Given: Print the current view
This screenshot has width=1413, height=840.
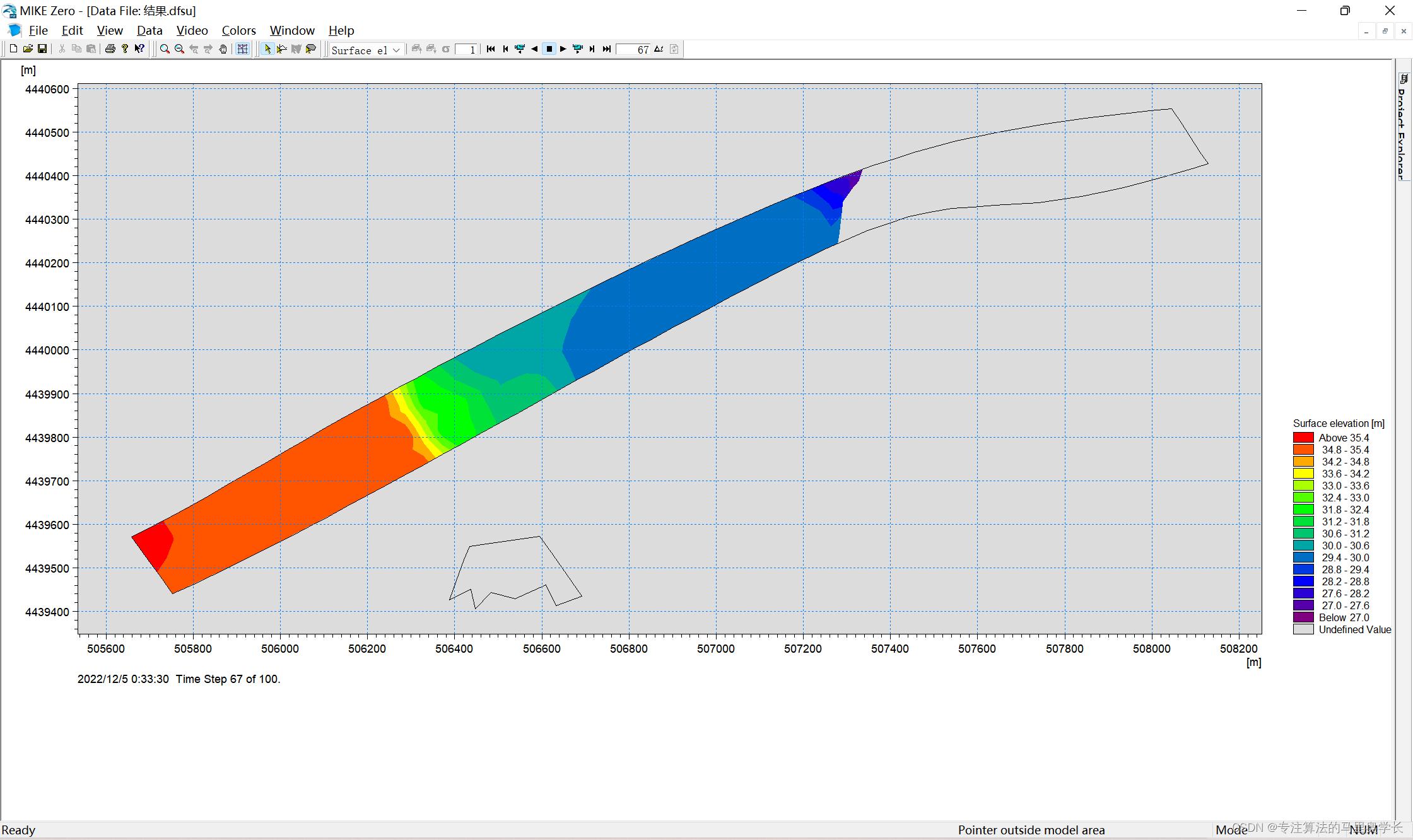Looking at the screenshot, I should coord(110,49).
